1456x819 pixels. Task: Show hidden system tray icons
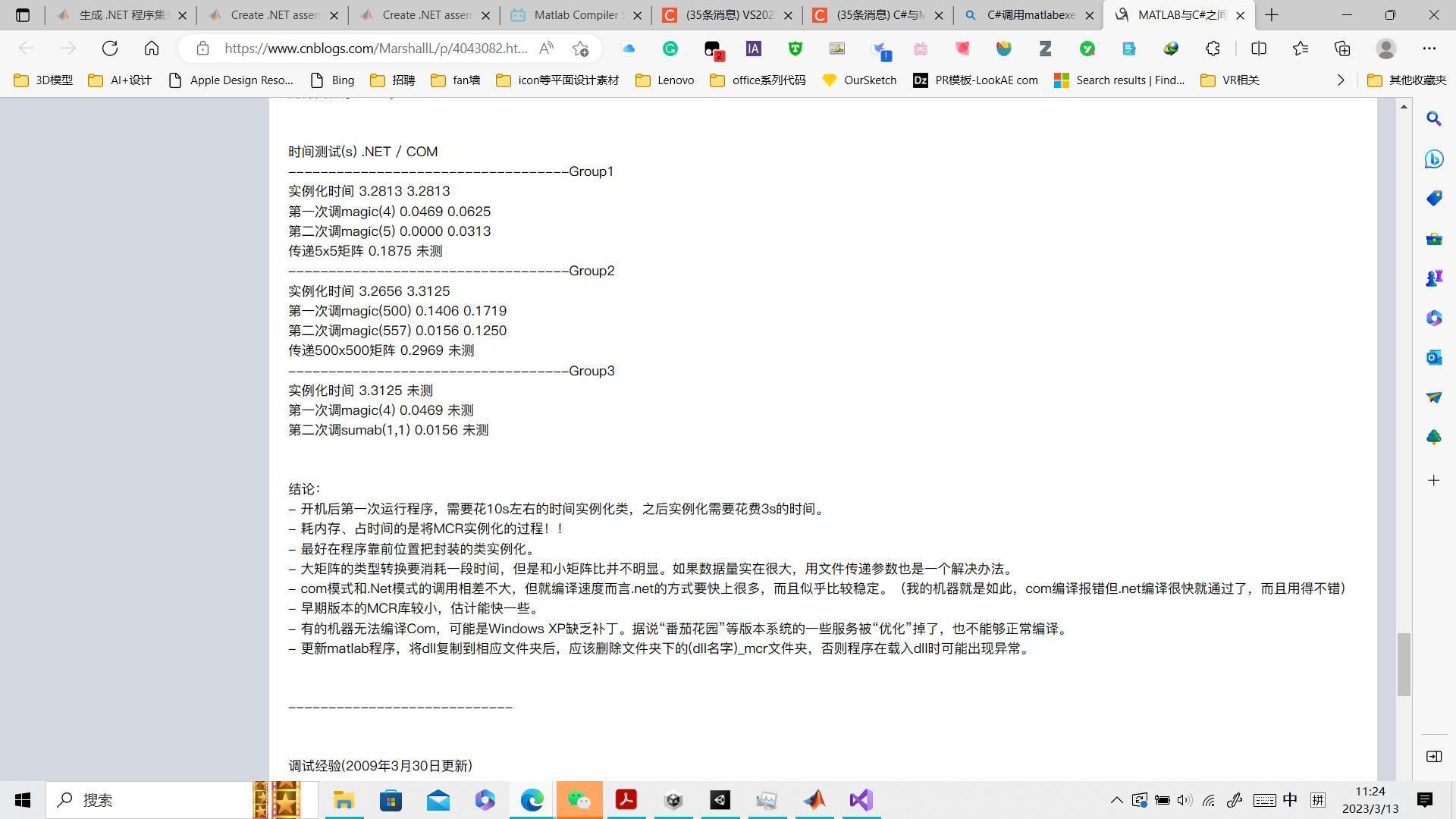coord(1117,800)
